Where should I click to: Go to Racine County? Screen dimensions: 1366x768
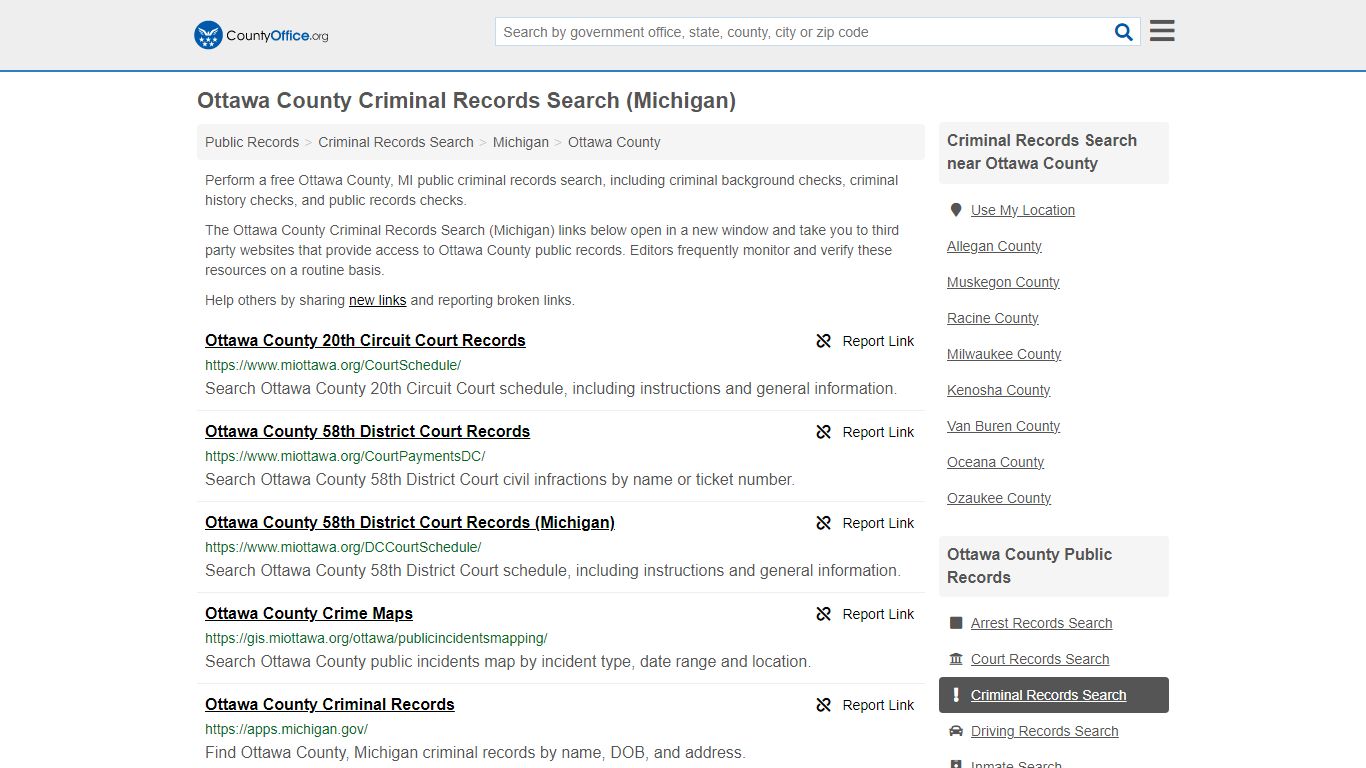pos(993,318)
